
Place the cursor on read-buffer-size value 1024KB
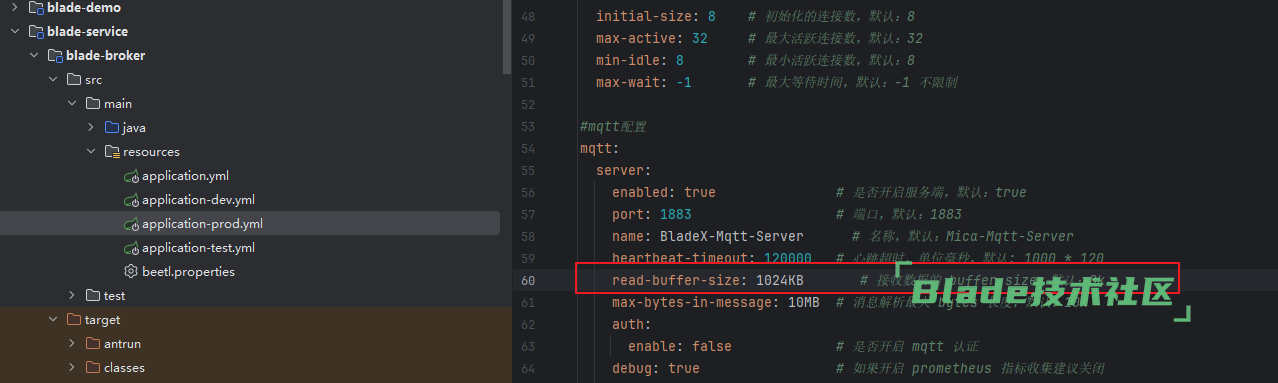click(780, 280)
